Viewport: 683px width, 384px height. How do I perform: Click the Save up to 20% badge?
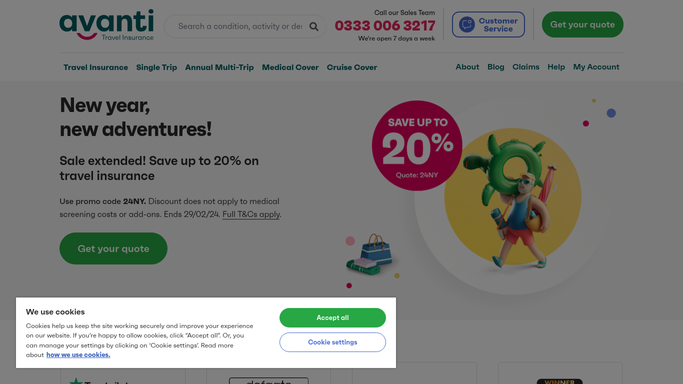coord(417,145)
